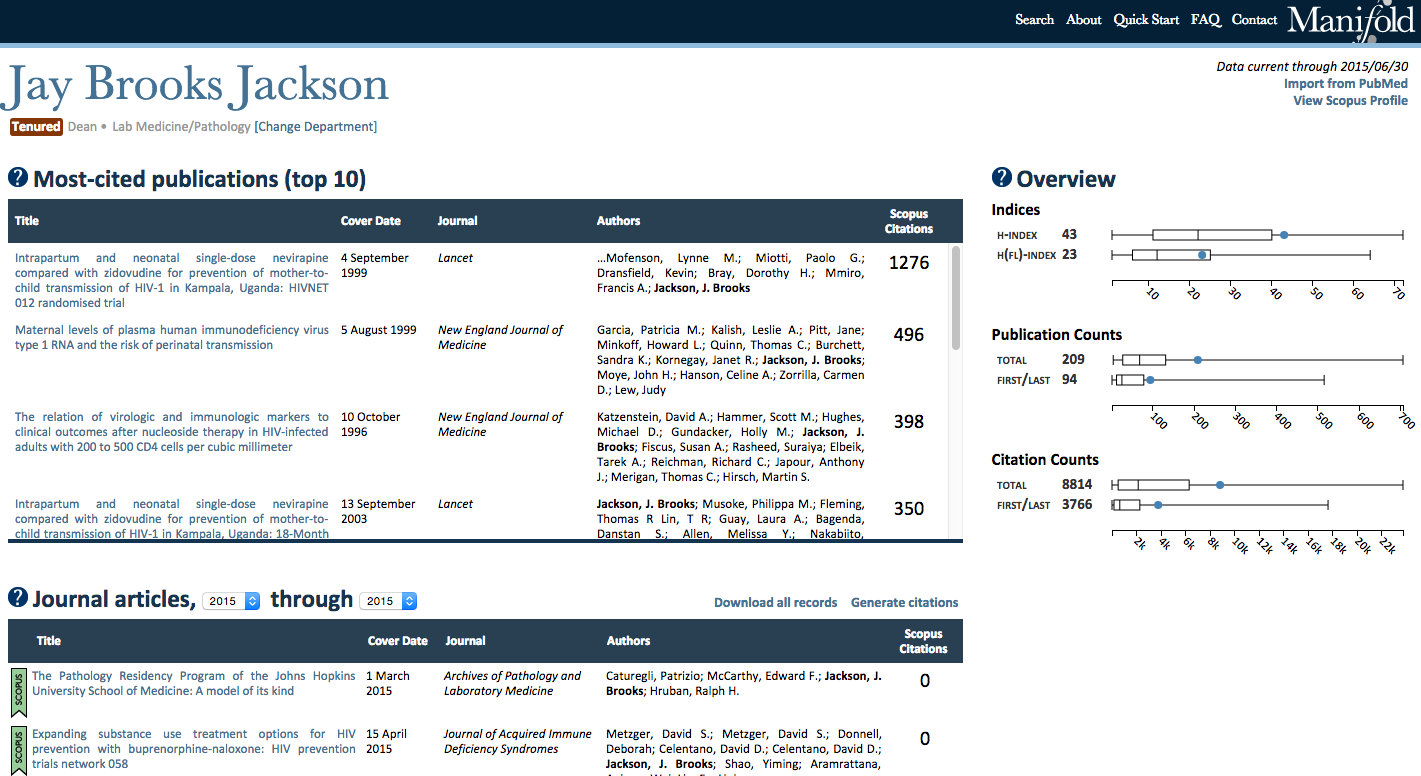Click cover date 5 August 1999
The width and height of the screenshot is (1421, 776).
379,330
